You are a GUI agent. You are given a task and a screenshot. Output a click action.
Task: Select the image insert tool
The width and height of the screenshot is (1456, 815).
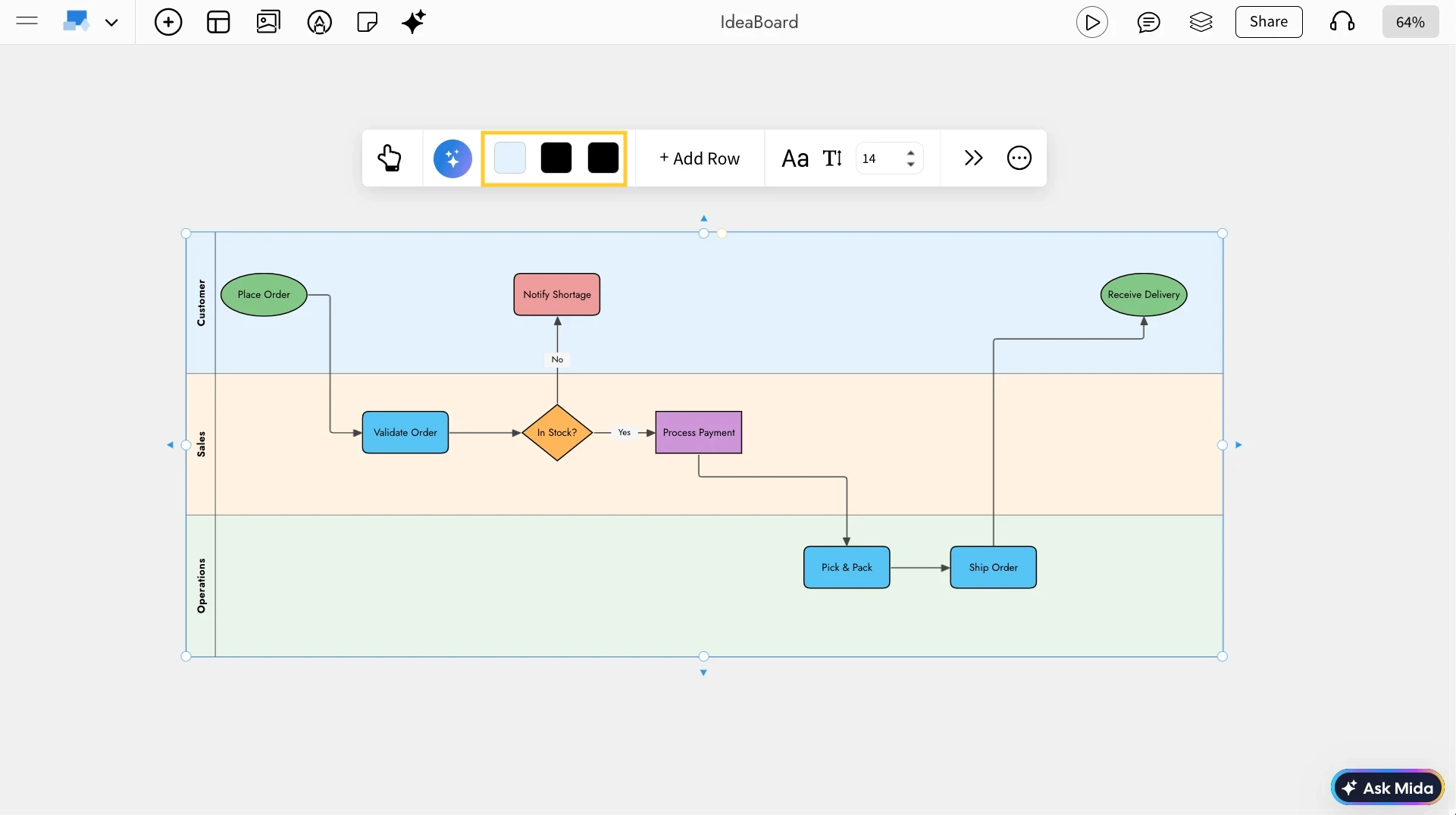click(268, 22)
